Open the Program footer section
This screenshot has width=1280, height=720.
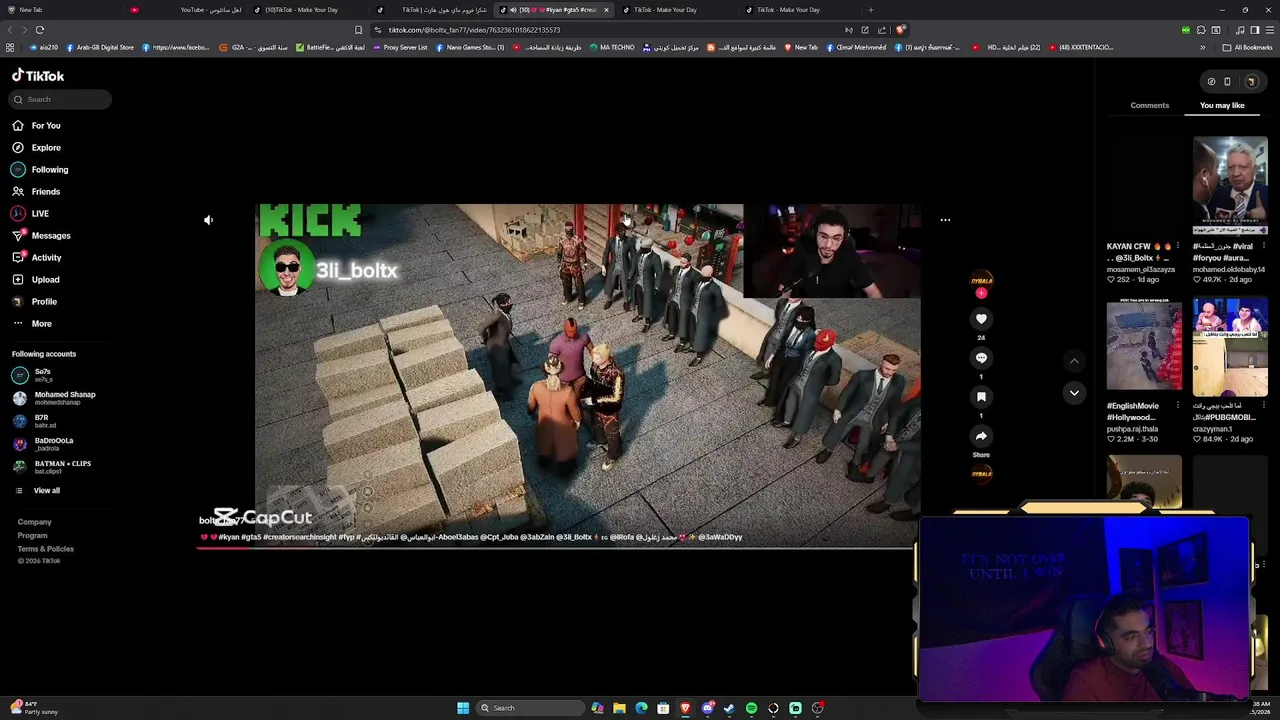pos(32,535)
